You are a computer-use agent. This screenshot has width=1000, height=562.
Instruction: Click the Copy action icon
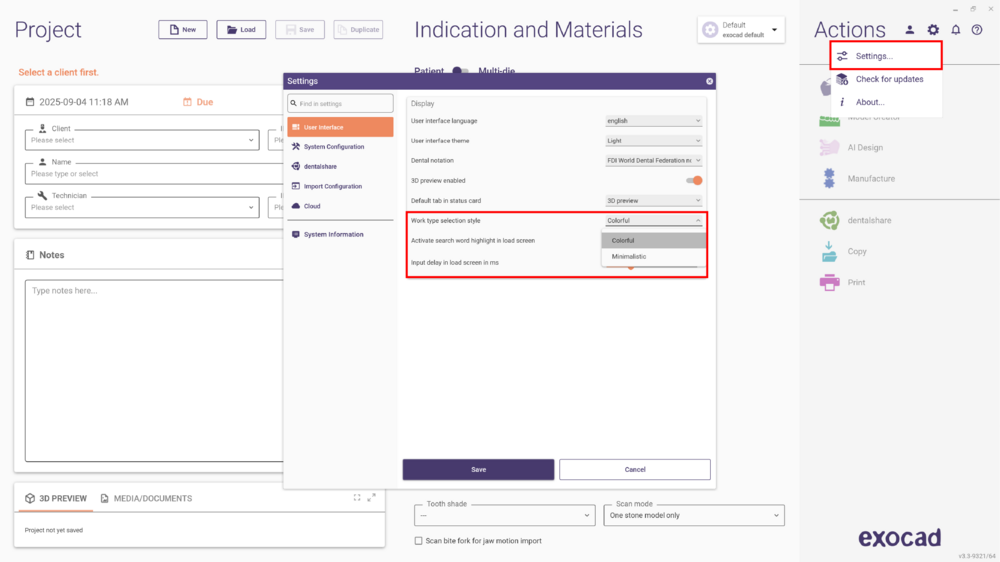pos(829,251)
